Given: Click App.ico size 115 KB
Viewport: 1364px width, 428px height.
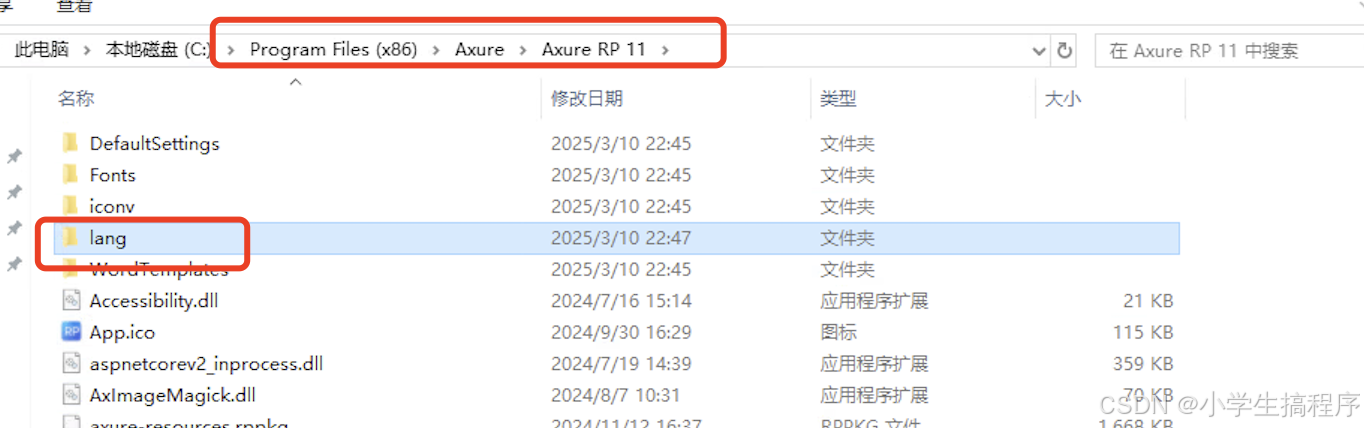Looking at the screenshot, I should pyautogui.click(x=1142, y=332).
